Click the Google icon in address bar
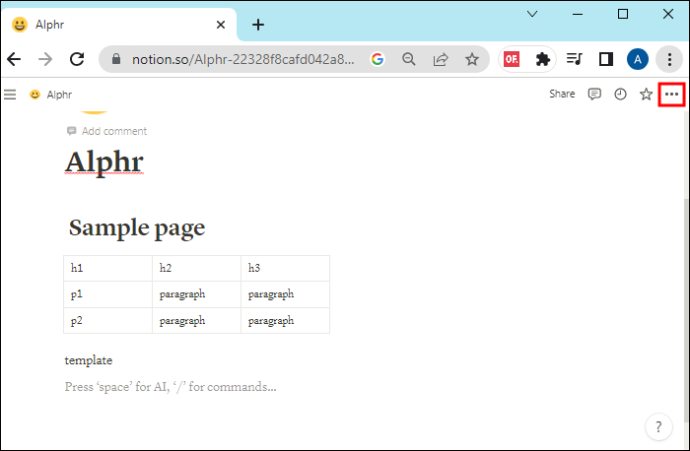 point(377,59)
